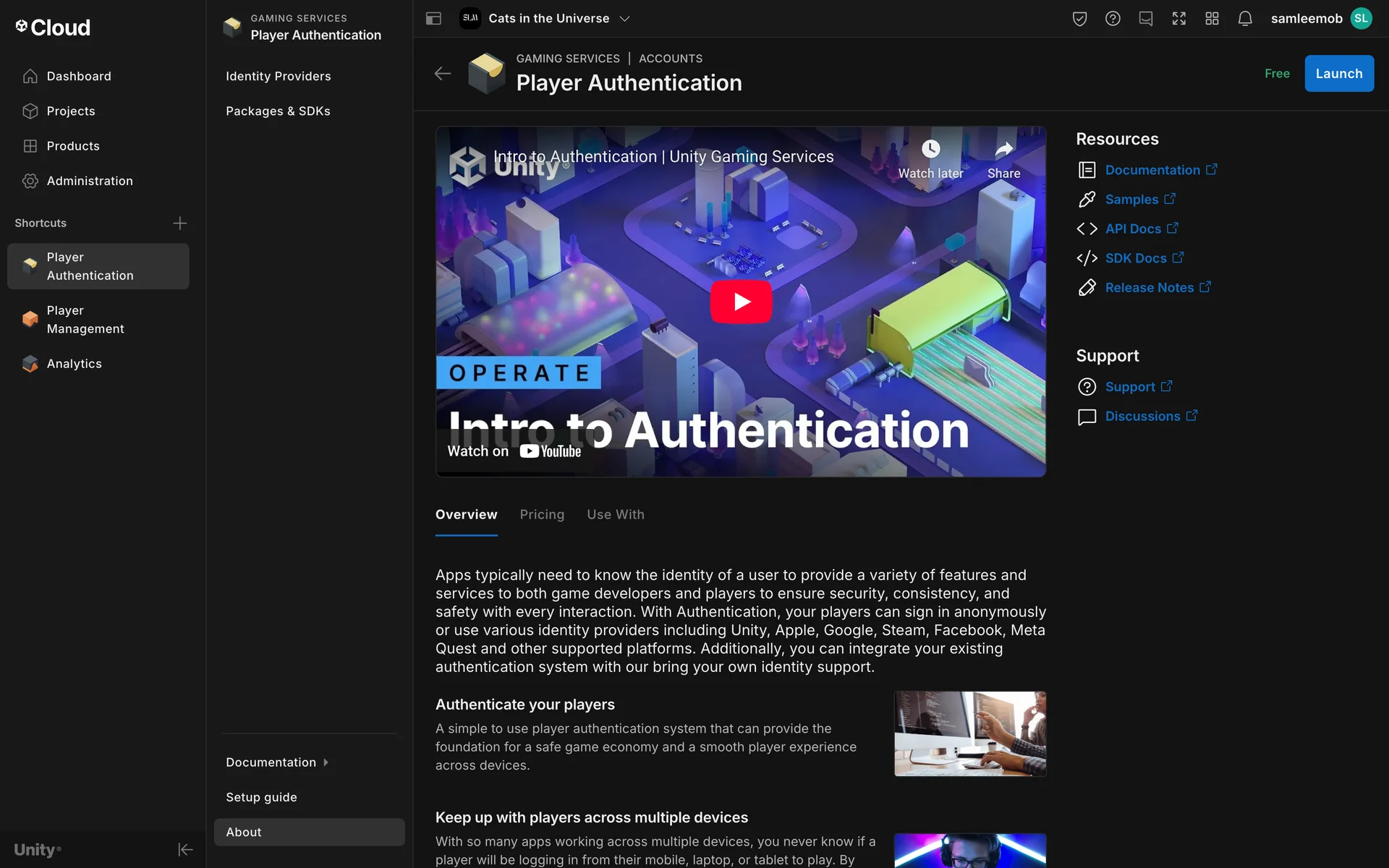Open the apps grid icon in top bar
This screenshot has width=1389, height=868.
[x=1212, y=19]
